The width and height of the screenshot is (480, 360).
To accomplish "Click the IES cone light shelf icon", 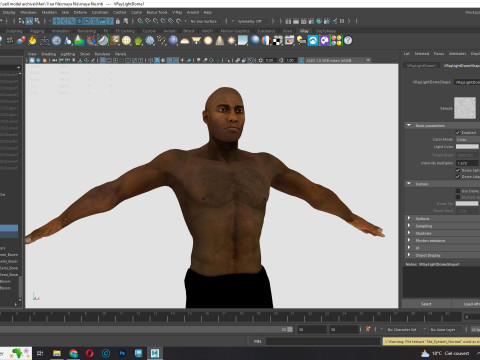I will pyautogui.click(x=220, y=41).
